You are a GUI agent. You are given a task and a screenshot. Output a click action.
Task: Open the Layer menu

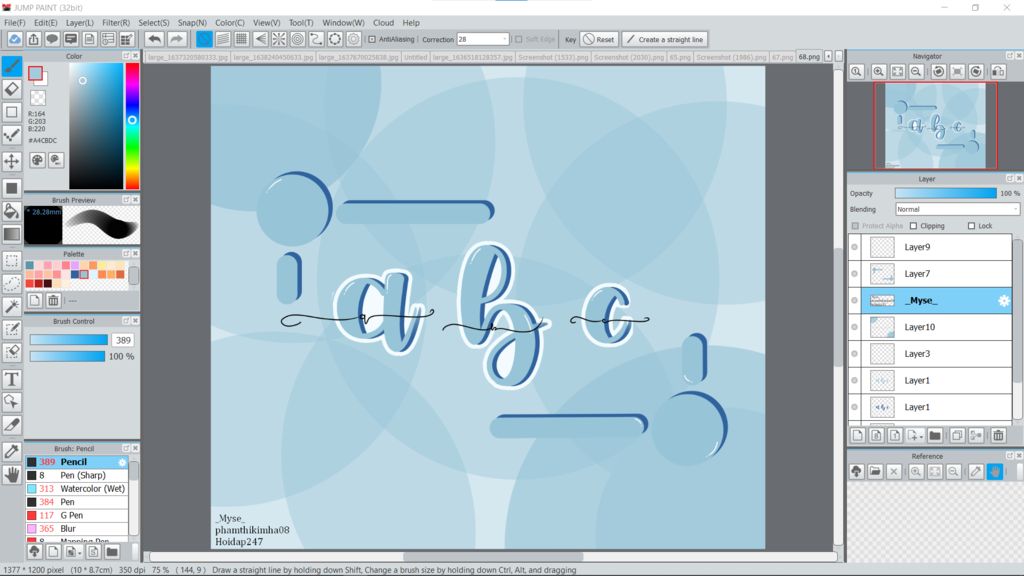click(80, 22)
